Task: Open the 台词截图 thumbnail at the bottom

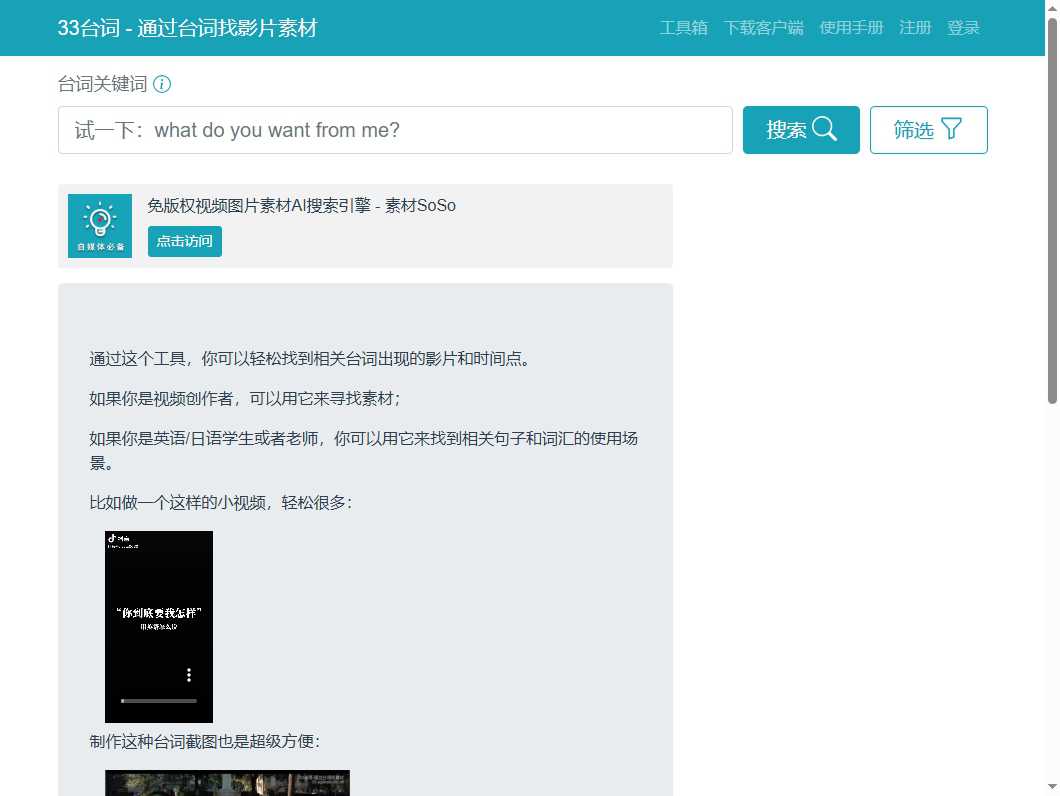Action: 227,783
